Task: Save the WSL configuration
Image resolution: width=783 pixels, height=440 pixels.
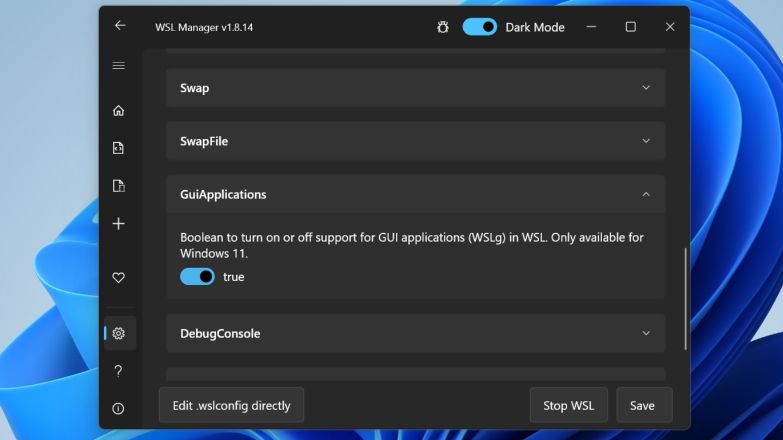Action: pos(644,406)
